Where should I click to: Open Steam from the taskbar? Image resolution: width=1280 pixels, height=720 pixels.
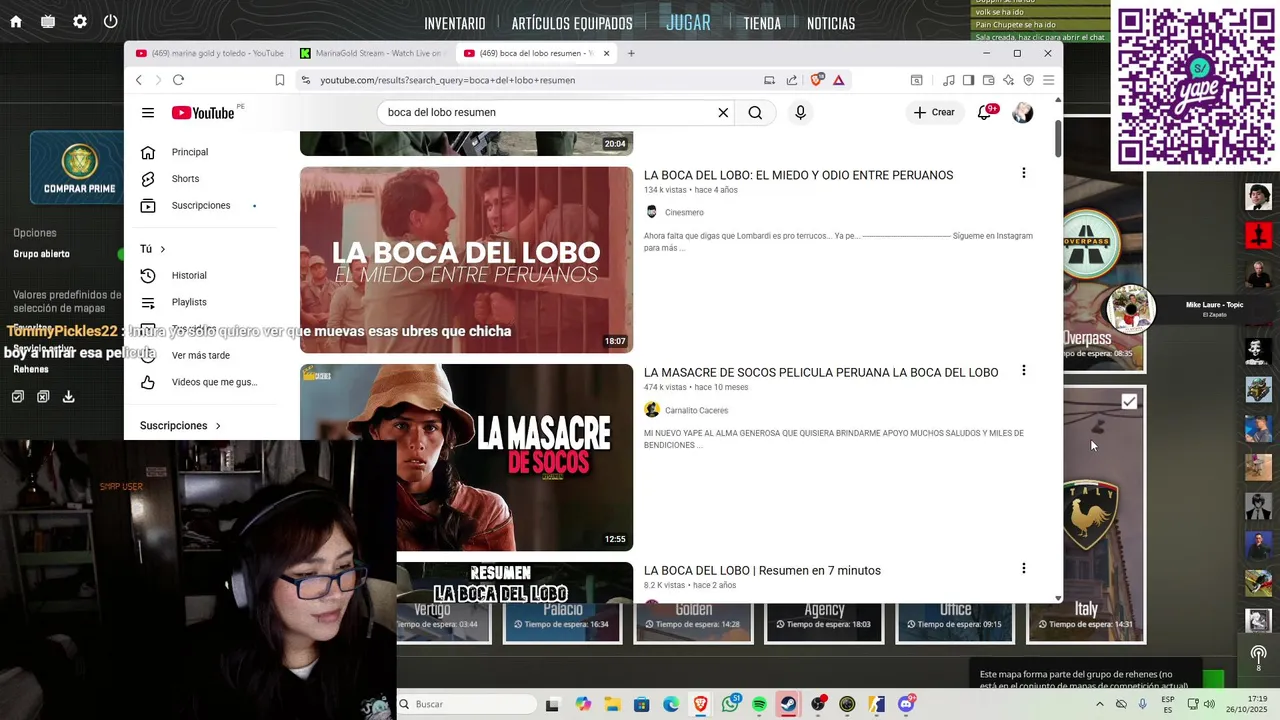click(788, 704)
